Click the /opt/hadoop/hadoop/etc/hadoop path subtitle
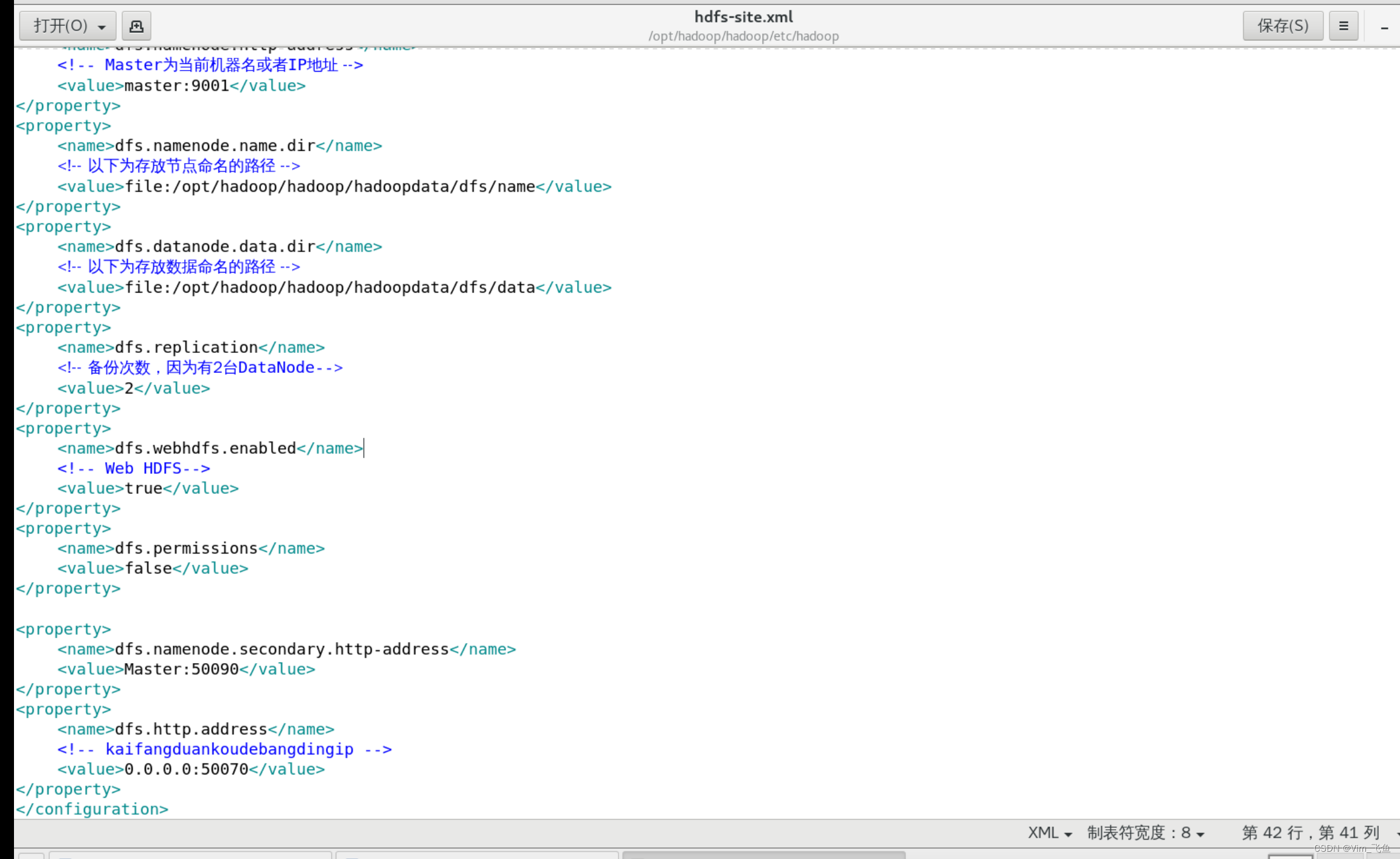1400x859 pixels. tap(743, 36)
